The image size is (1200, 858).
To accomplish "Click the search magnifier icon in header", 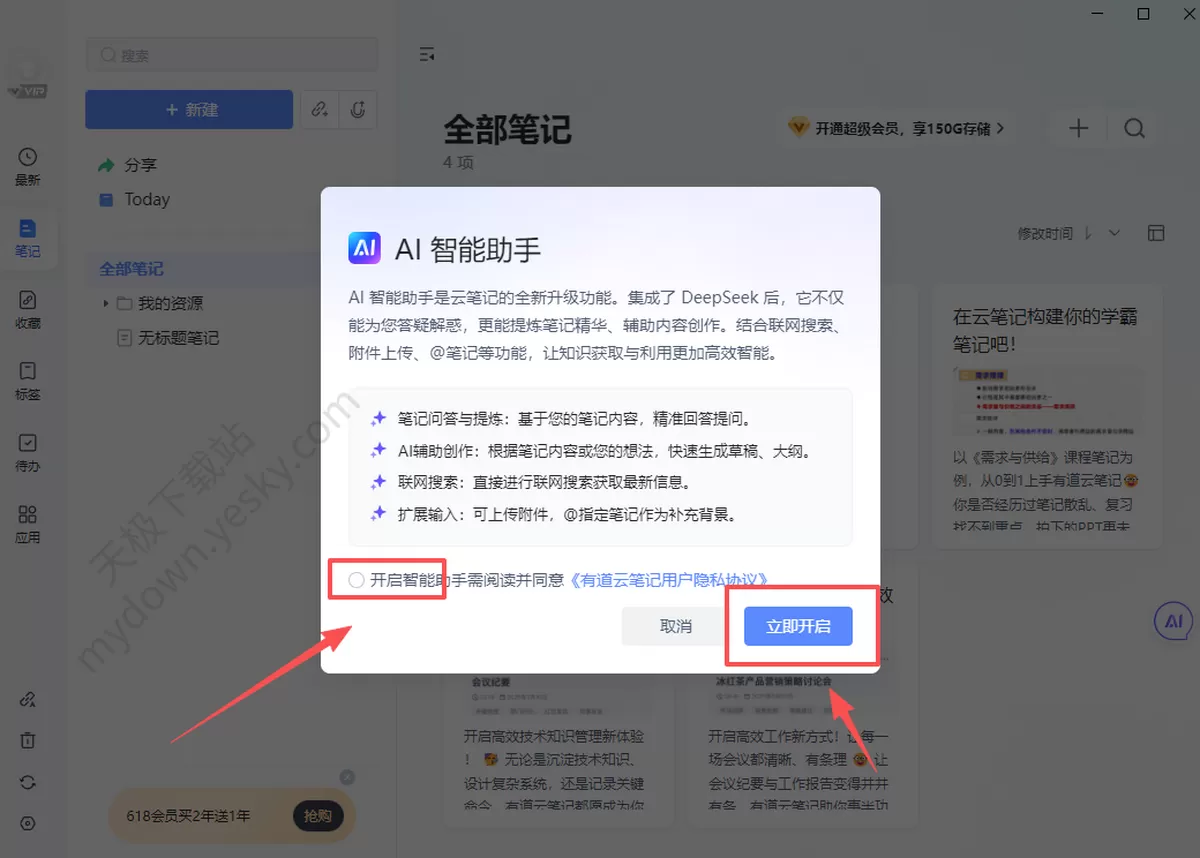I will point(1134,128).
